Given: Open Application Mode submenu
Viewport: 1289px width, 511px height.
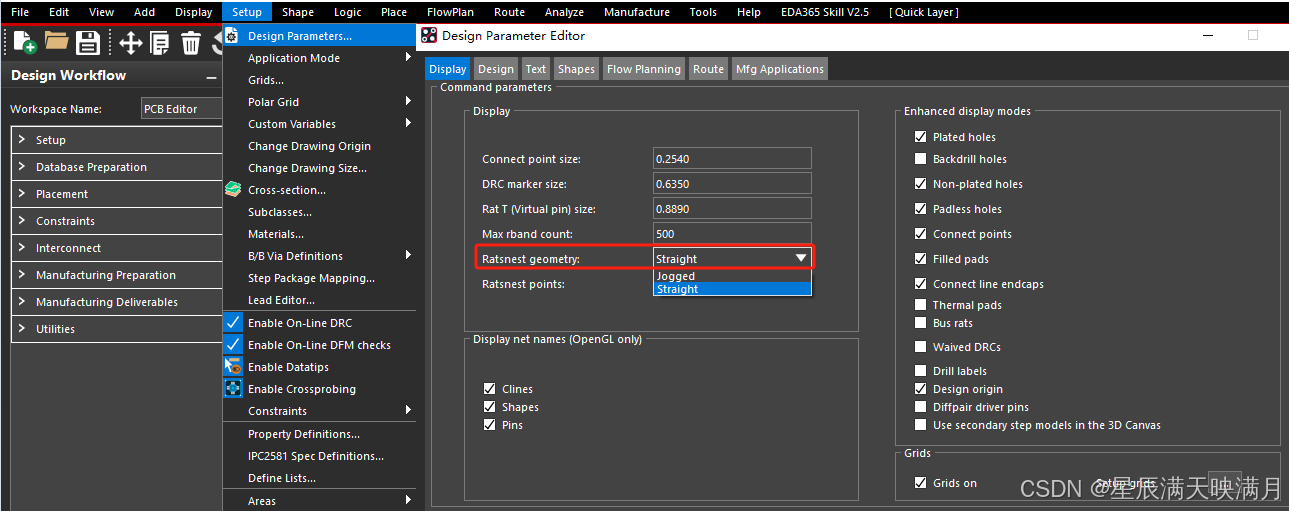Looking at the screenshot, I should [319, 58].
